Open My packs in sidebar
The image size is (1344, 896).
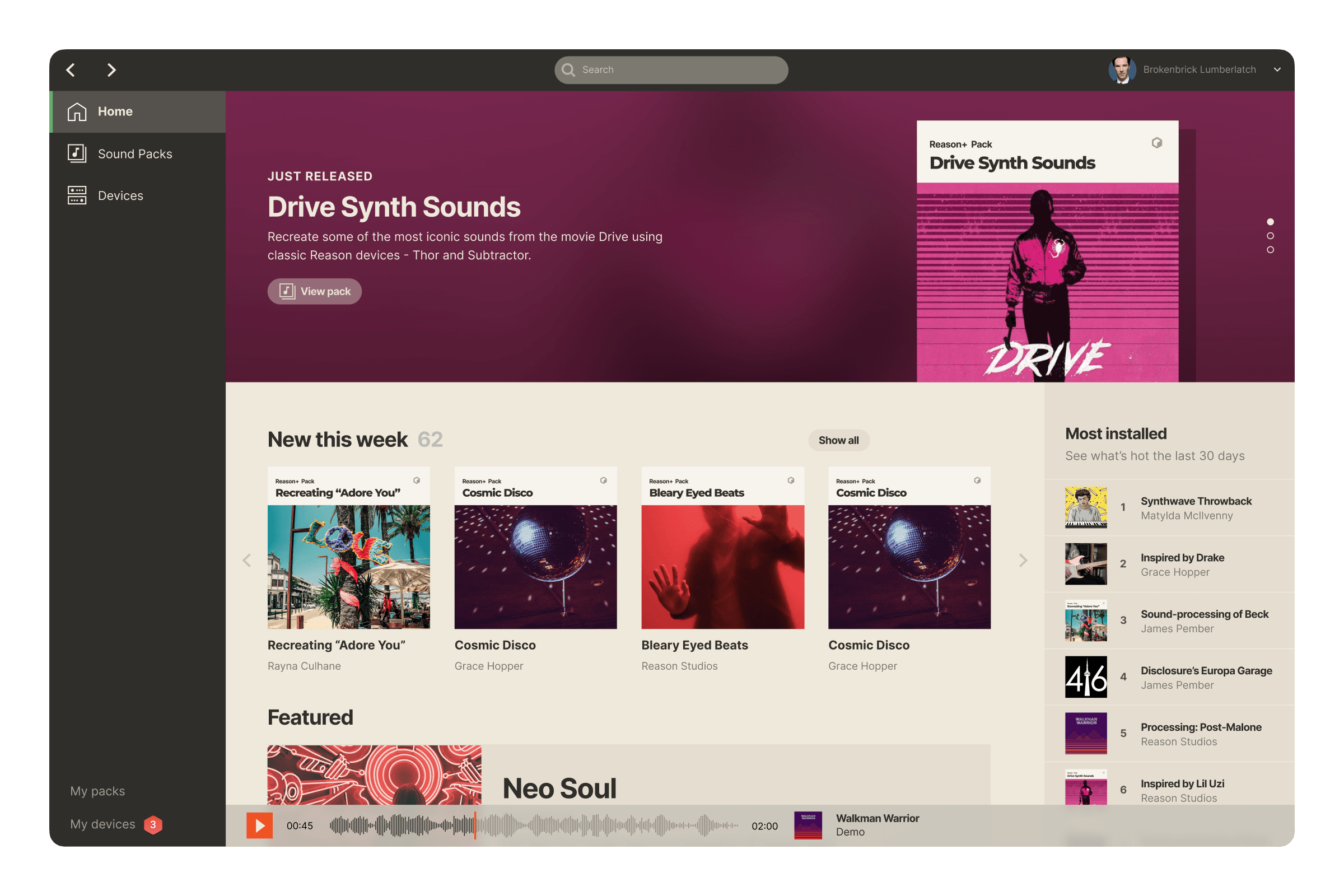tap(97, 791)
